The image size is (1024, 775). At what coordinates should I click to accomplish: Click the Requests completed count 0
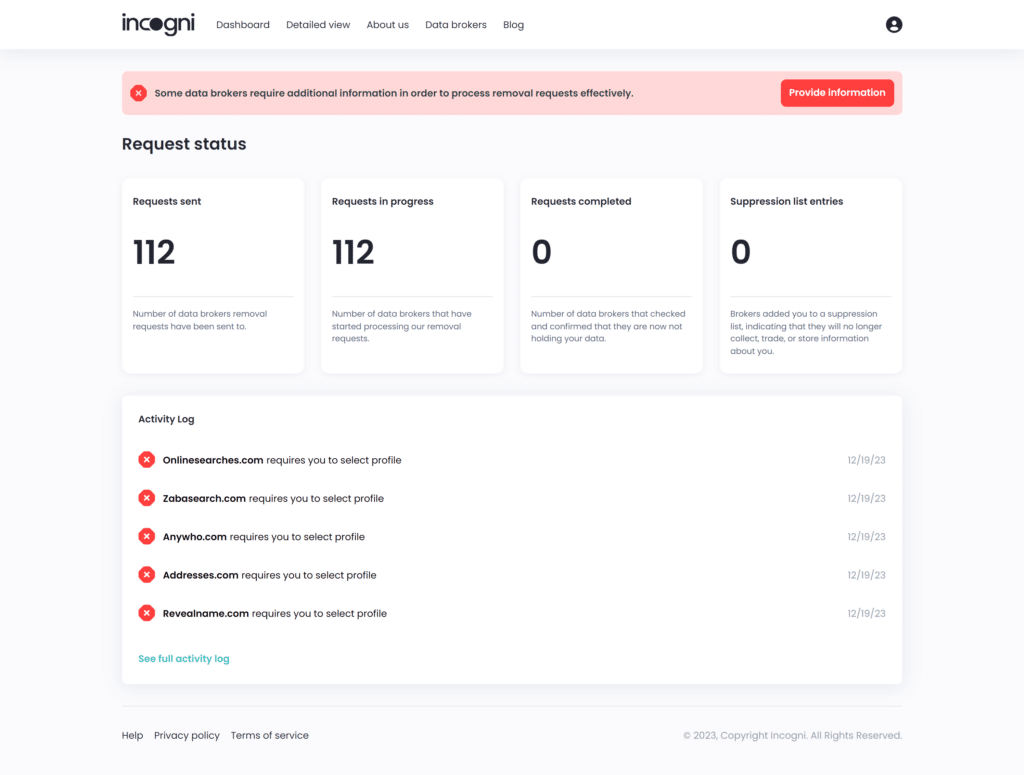click(x=541, y=252)
